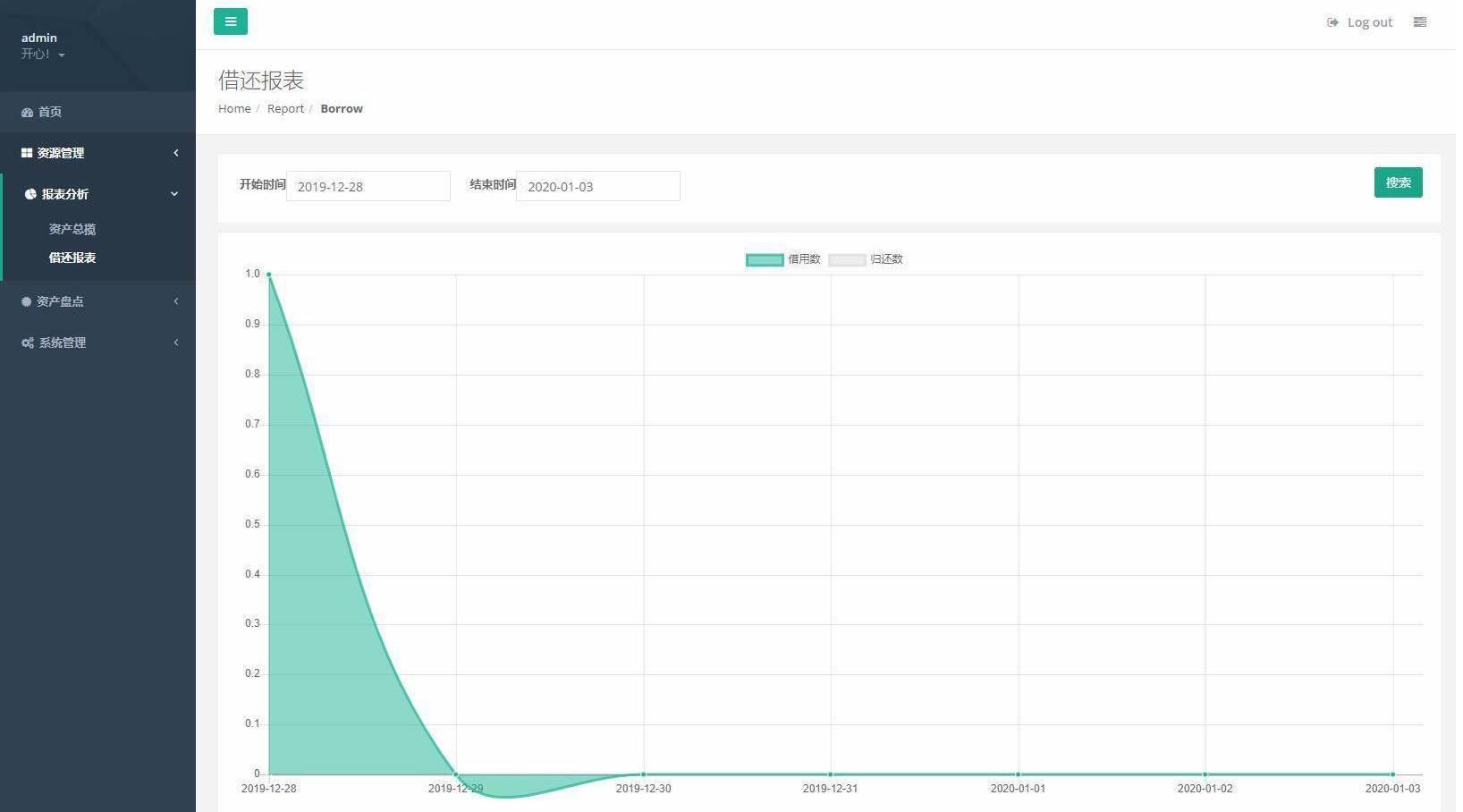The image size is (1463, 812).
Task: Expand 资源管理 using its arrow
Action: tap(176, 153)
